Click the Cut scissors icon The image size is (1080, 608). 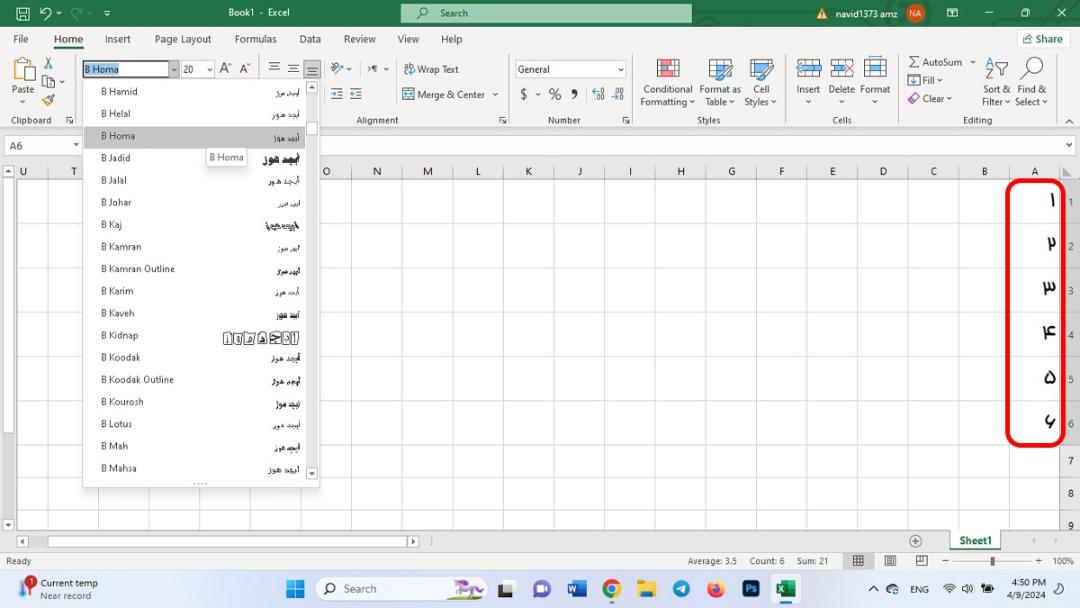click(x=48, y=63)
